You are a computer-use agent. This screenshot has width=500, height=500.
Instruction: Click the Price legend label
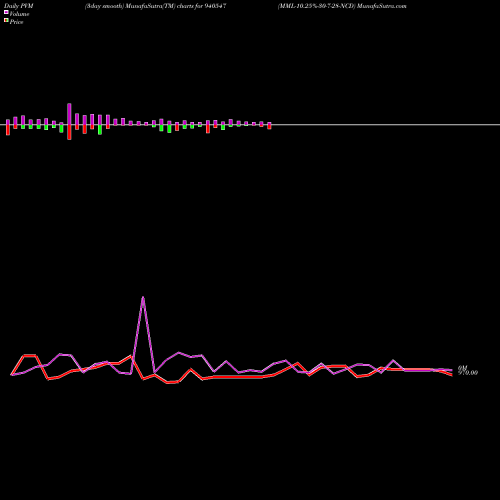coord(16,22)
